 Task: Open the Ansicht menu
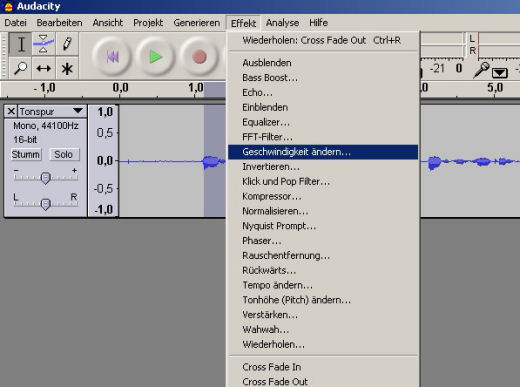[108, 23]
